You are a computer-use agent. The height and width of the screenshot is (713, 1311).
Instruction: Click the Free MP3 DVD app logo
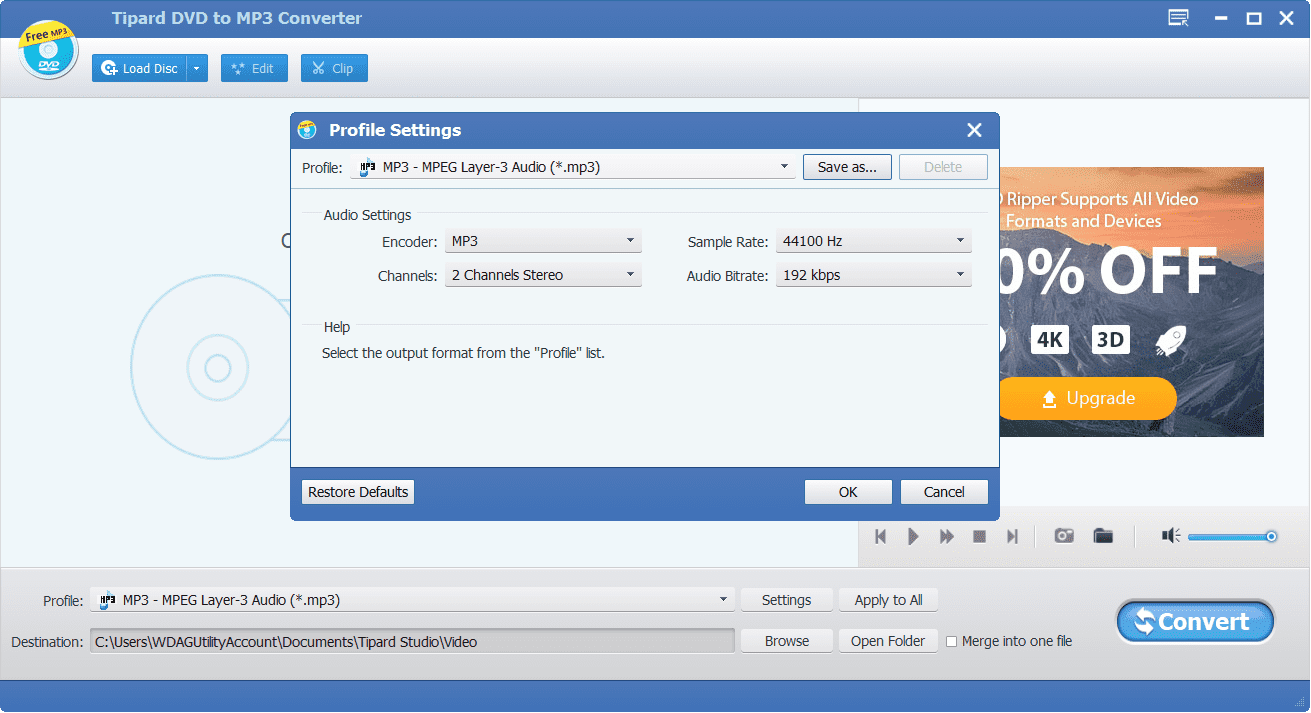point(48,50)
